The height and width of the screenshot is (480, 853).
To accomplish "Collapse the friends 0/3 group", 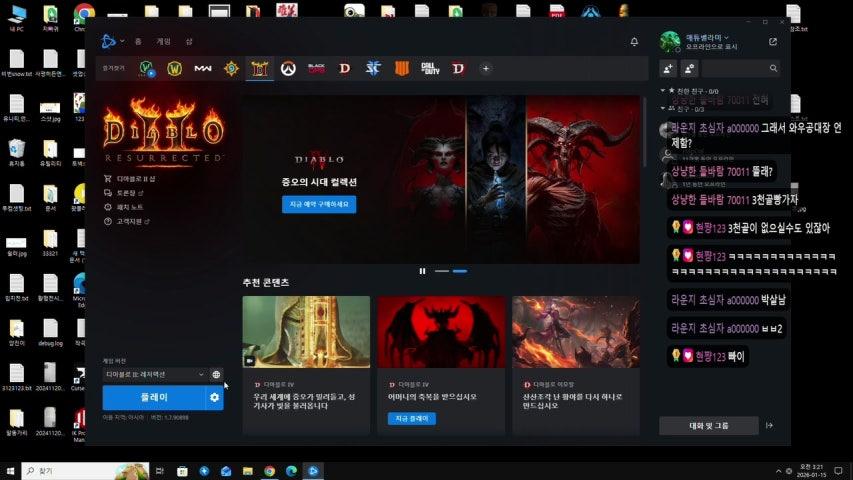I will (663, 109).
